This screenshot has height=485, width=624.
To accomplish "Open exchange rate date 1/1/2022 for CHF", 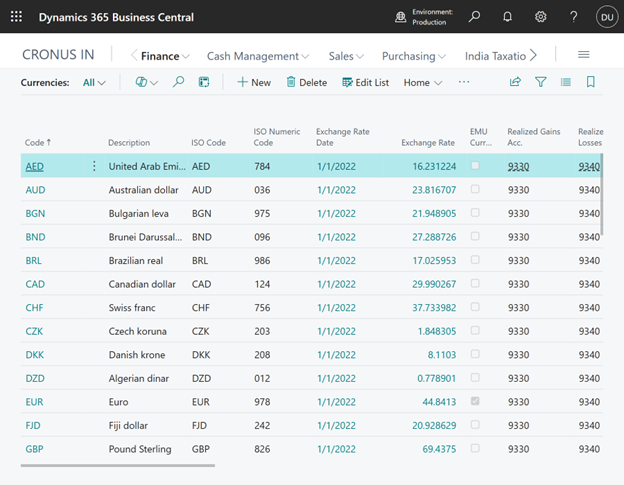I will (x=336, y=308).
